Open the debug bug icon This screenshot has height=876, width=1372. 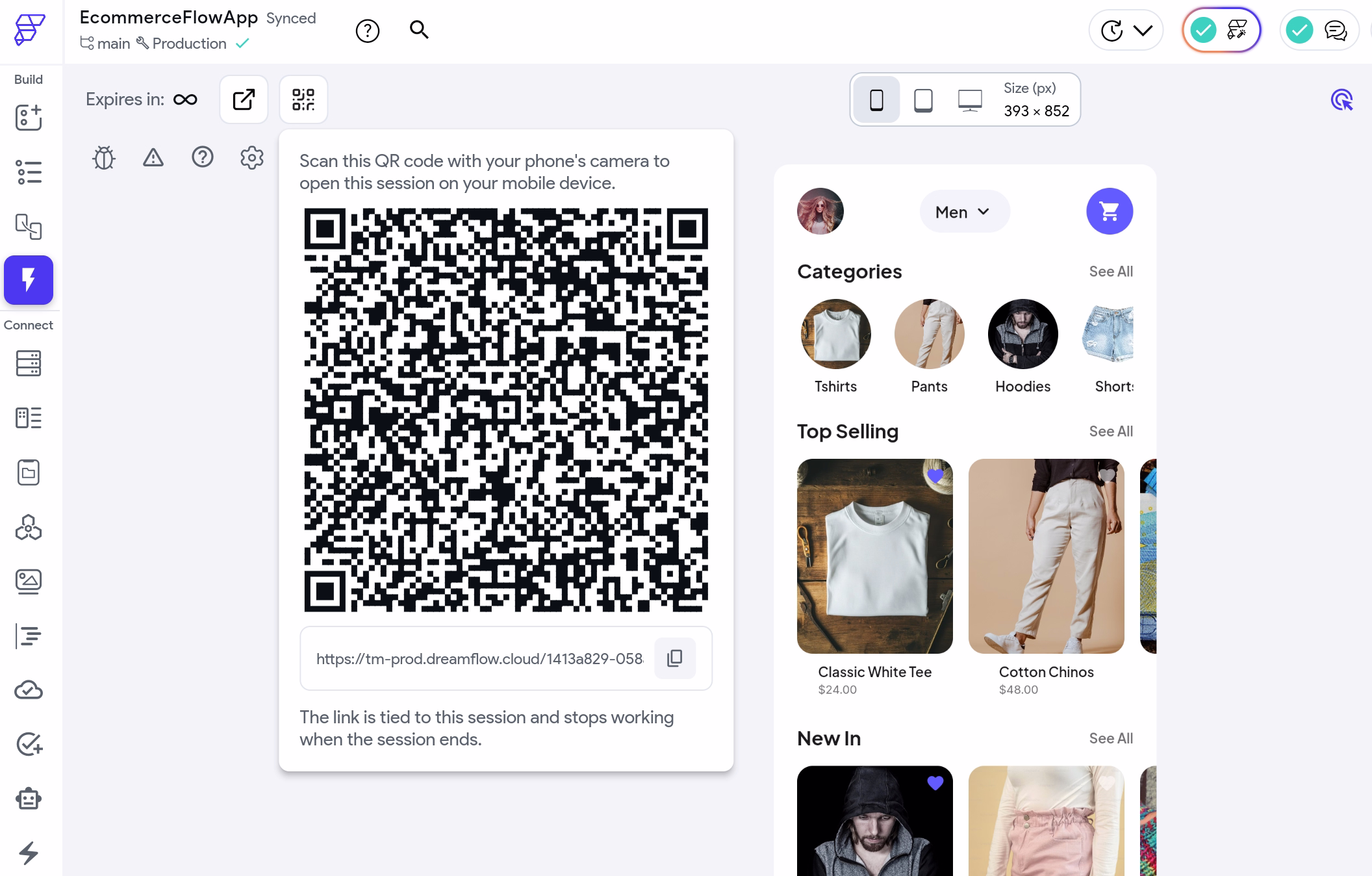[104, 158]
